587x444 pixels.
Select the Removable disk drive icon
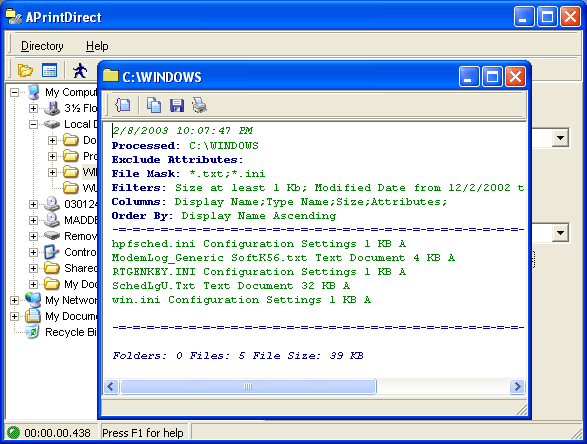coord(52,236)
